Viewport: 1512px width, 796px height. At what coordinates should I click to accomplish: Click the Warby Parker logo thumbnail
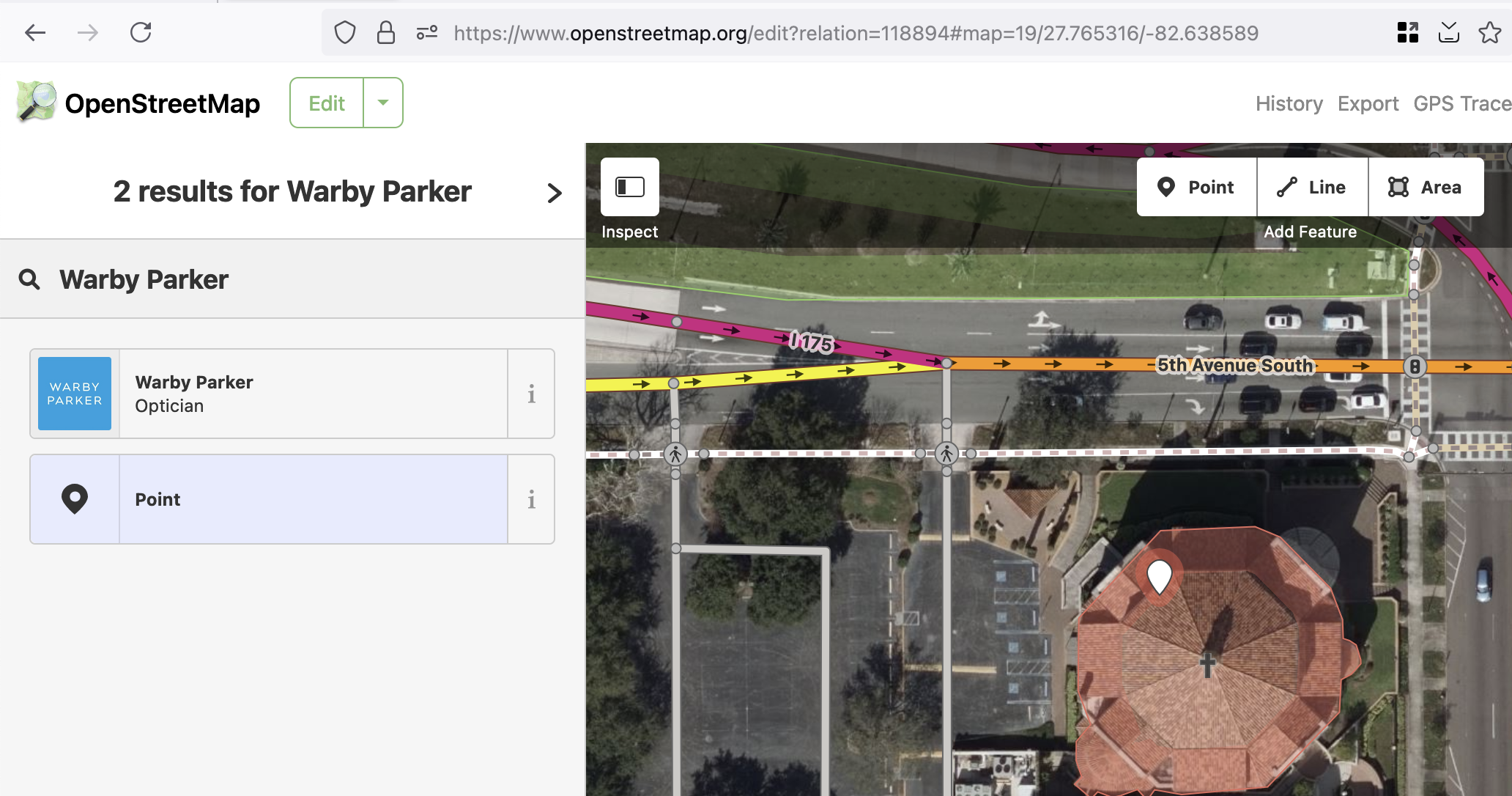tap(75, 394)
